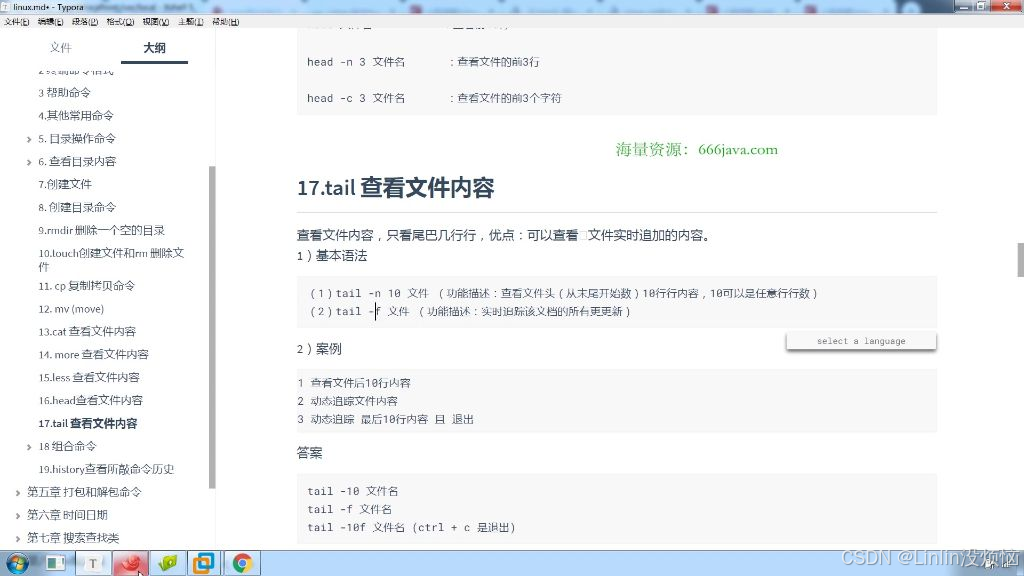Click the tail -f 文件名 answer line
1024x576 pixels.
[x=349, y=509]
